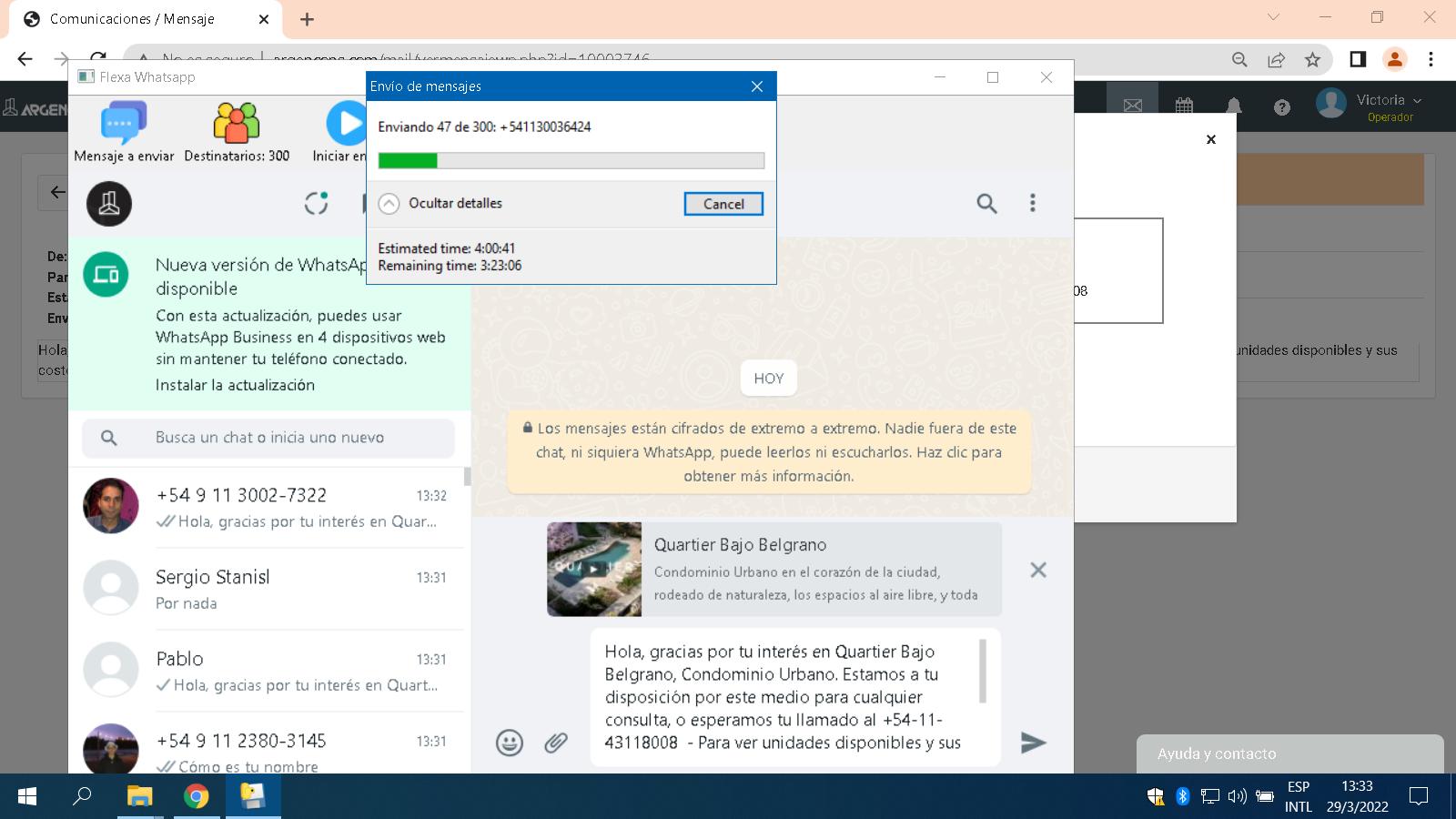Open the Argencons calendar icon
This screenshot has width=1456, height=819.
point(1184,106)
